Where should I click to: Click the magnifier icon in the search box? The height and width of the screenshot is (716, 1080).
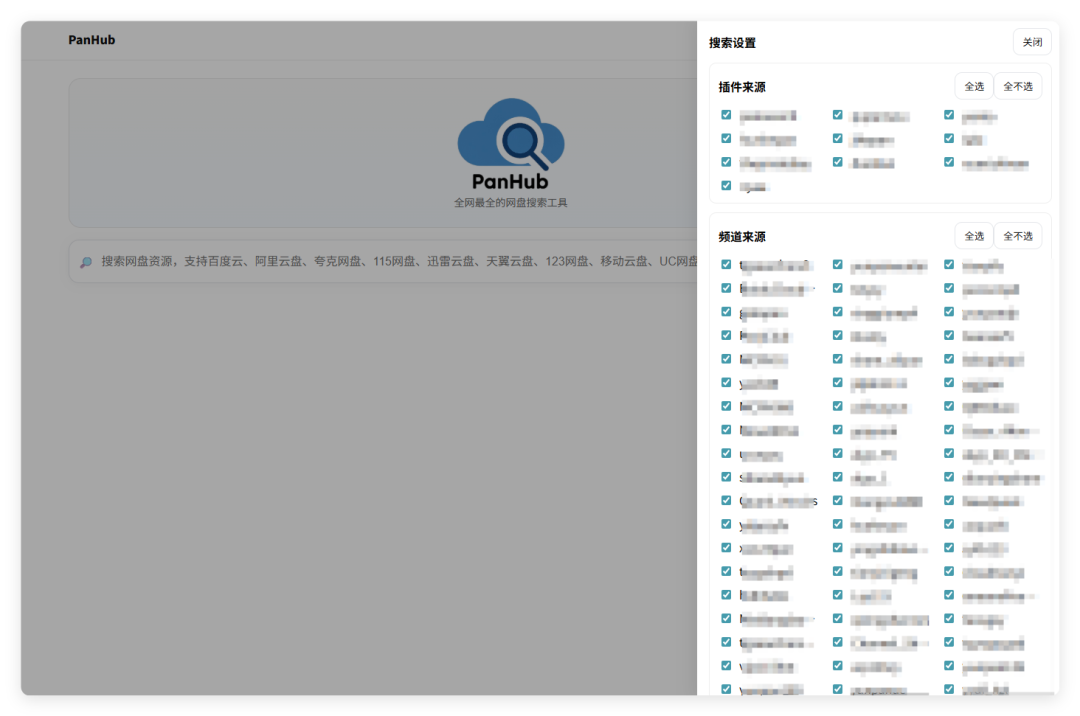pyautogui.click(x=86, y=262)
